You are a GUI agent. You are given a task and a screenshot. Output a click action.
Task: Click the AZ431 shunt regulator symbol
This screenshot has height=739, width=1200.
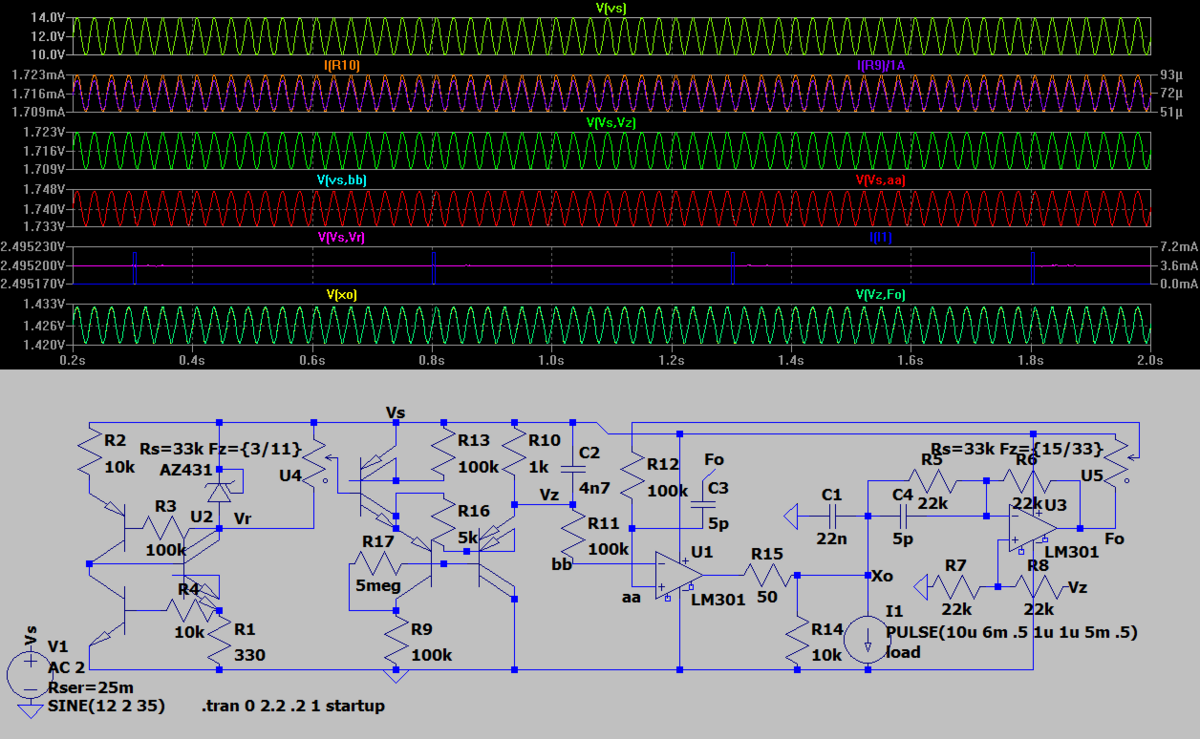(x=219, y=491)
